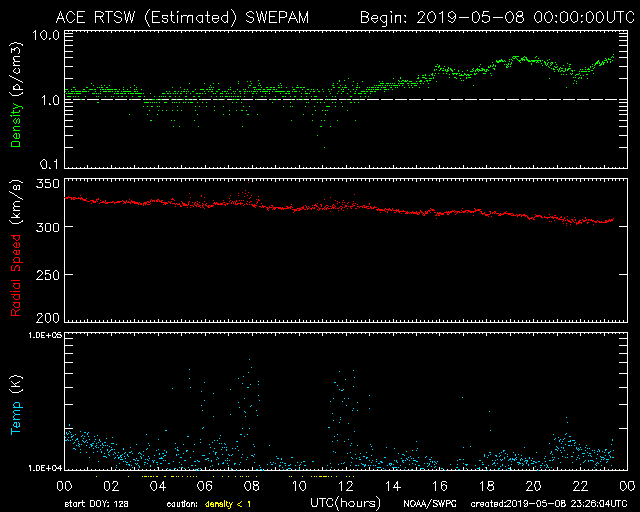Click the 10.0 density axis tick label
This screenshot has height=512, width=640.
click(43, 35)
